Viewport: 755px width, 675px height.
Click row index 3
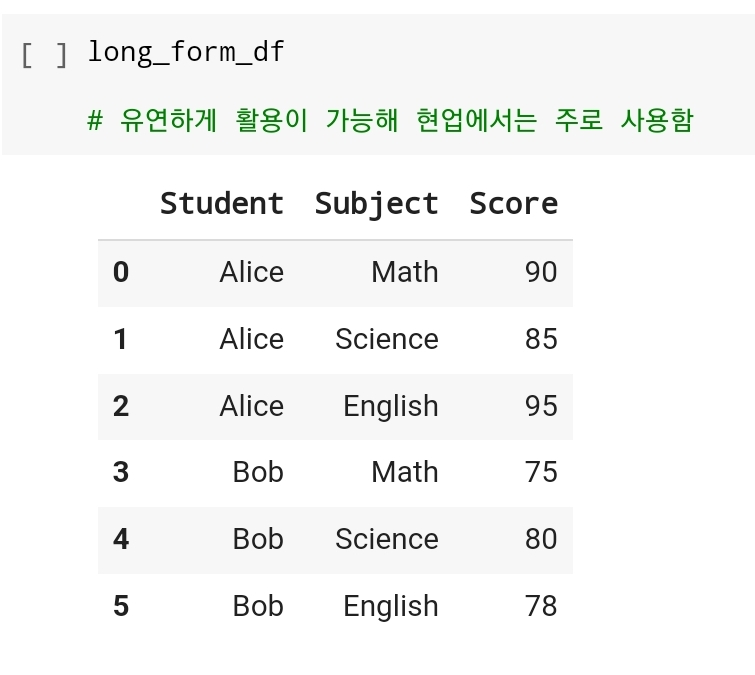click(121, 472)
